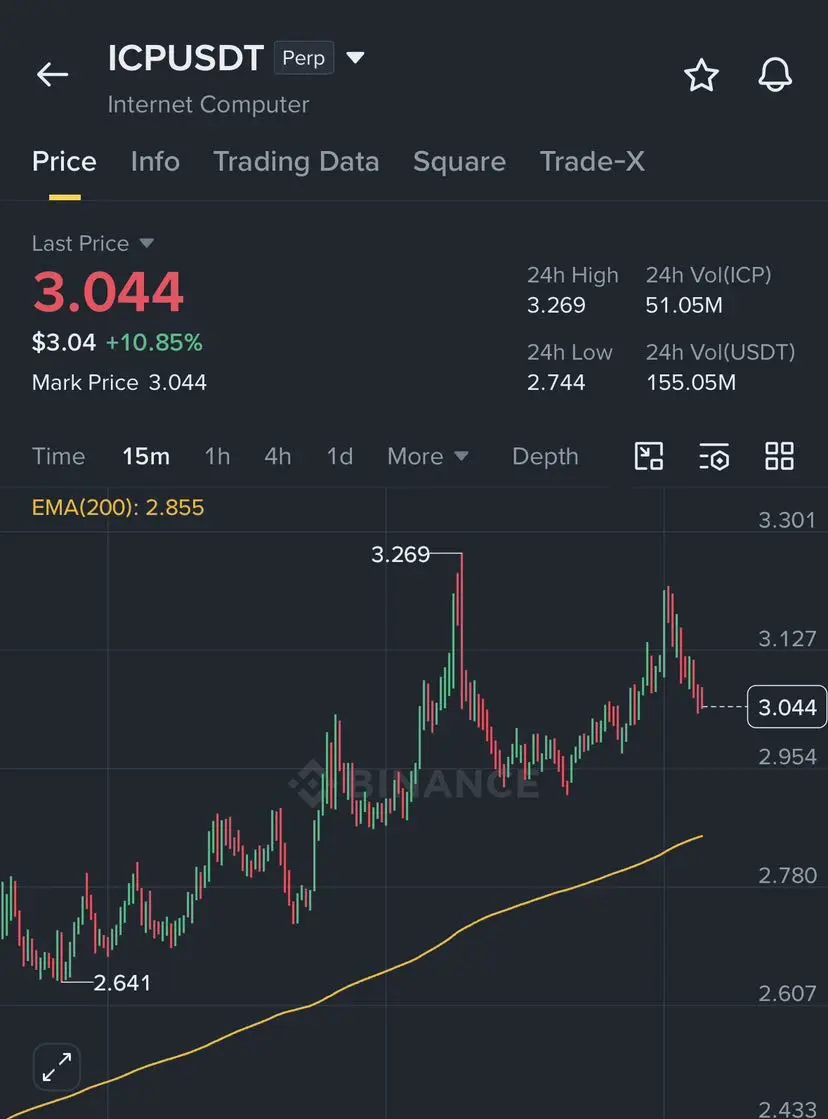The width and height of the screenshot is (828, 1119).
Task: Select the 1d chart interval
Action: tap(340, 457)
